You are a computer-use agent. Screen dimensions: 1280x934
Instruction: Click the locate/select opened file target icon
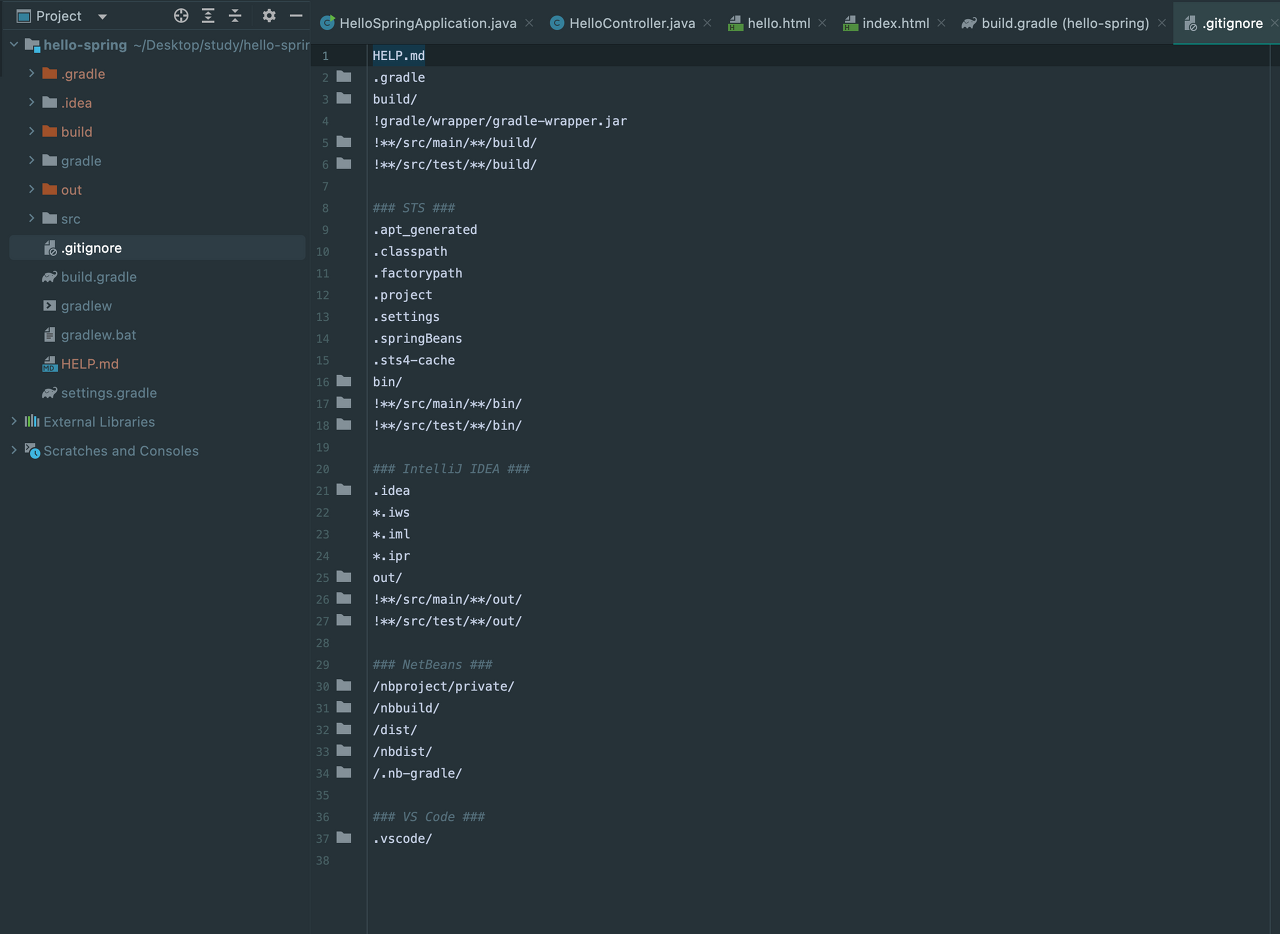[x=181, y=16]
